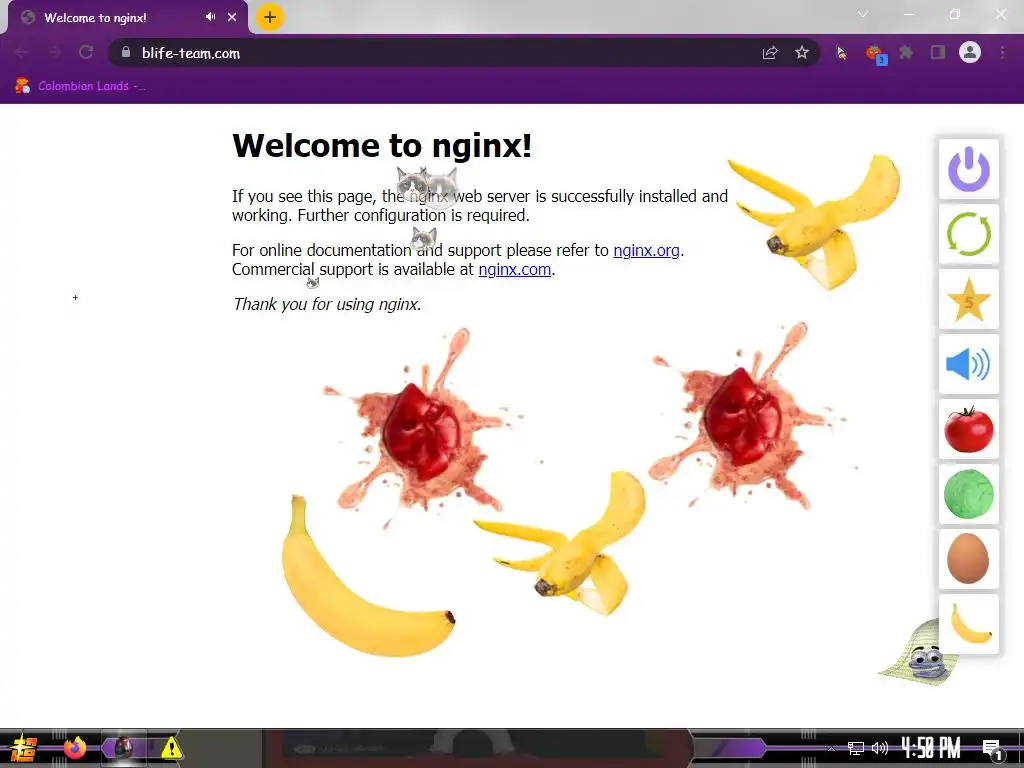Image resolution: width=1024 pixels, height=768 pixels.
Task: Open the Extensions puzzle piece menu
Action: tap(906, 52)
